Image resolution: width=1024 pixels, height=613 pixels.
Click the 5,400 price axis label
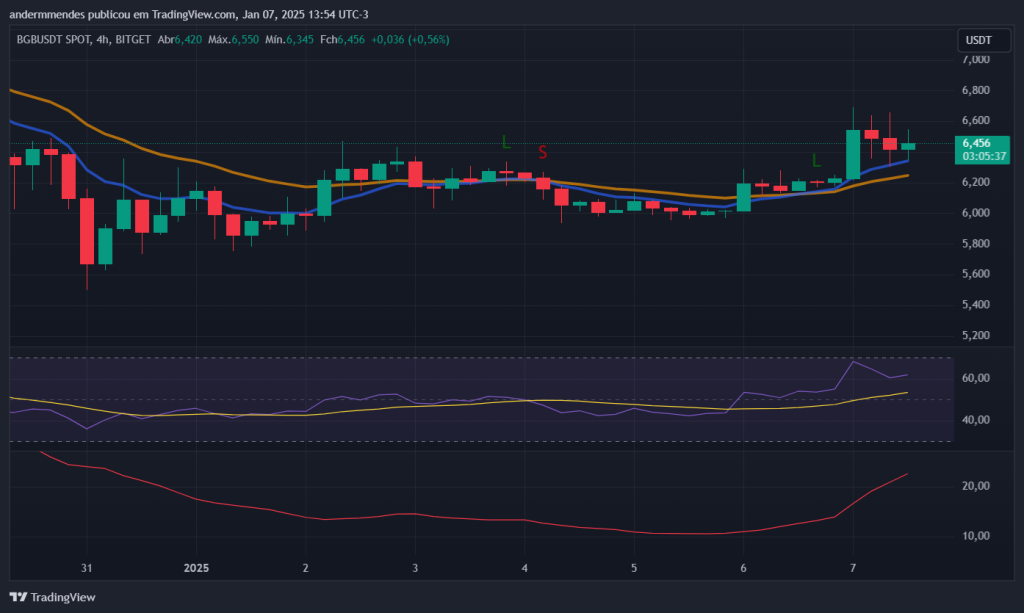tap(976, 305)
